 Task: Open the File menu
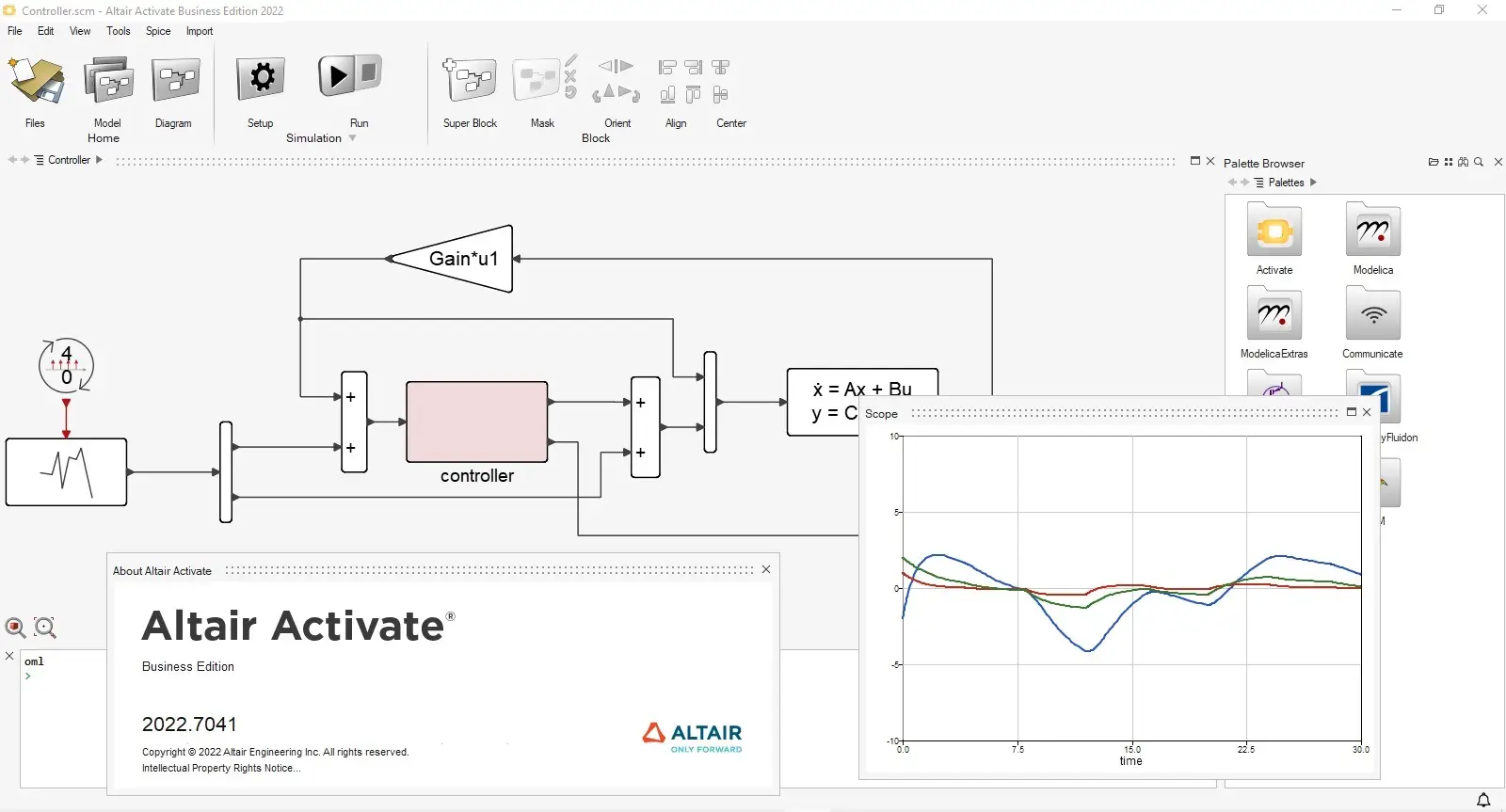[15, 31]
